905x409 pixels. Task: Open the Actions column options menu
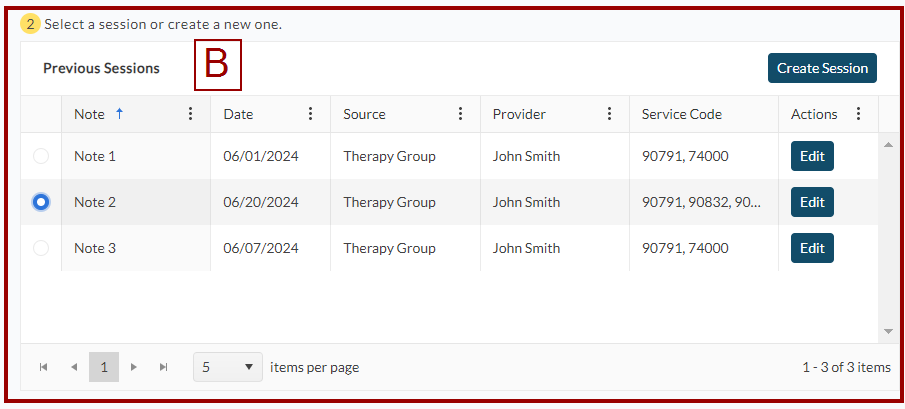click(x=858, y=114)
